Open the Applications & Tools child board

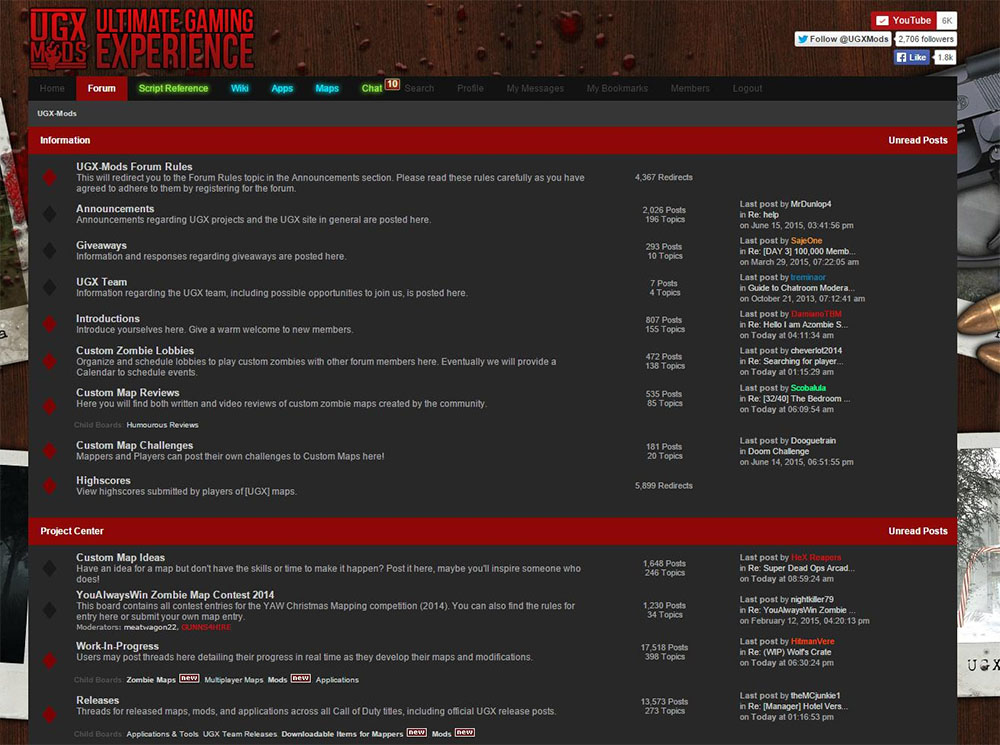(x=163, y=734)
